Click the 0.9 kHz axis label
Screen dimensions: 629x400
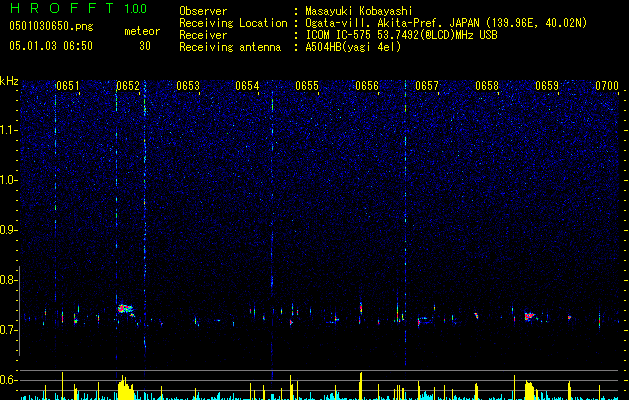(8, 230)
